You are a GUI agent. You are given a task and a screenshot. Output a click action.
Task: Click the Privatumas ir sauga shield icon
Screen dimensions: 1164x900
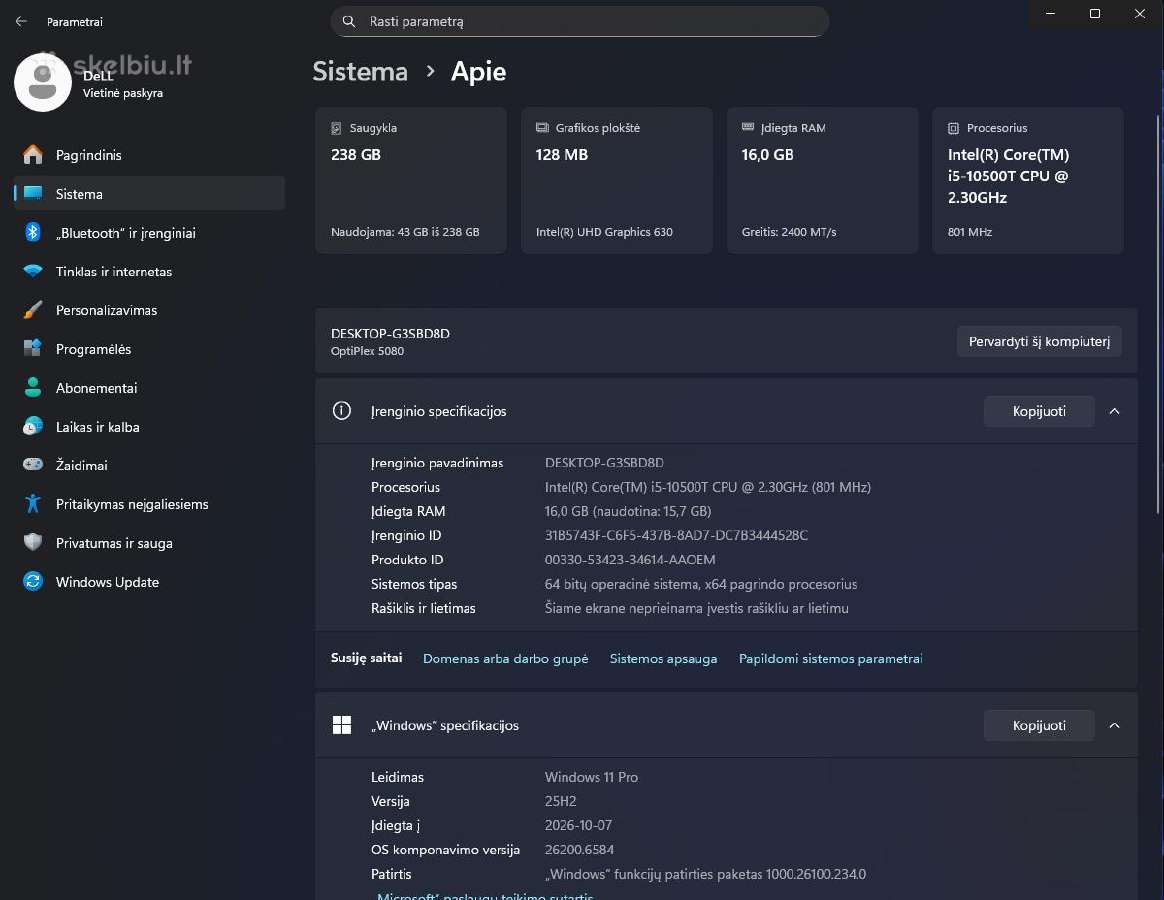tap(33, 542)
